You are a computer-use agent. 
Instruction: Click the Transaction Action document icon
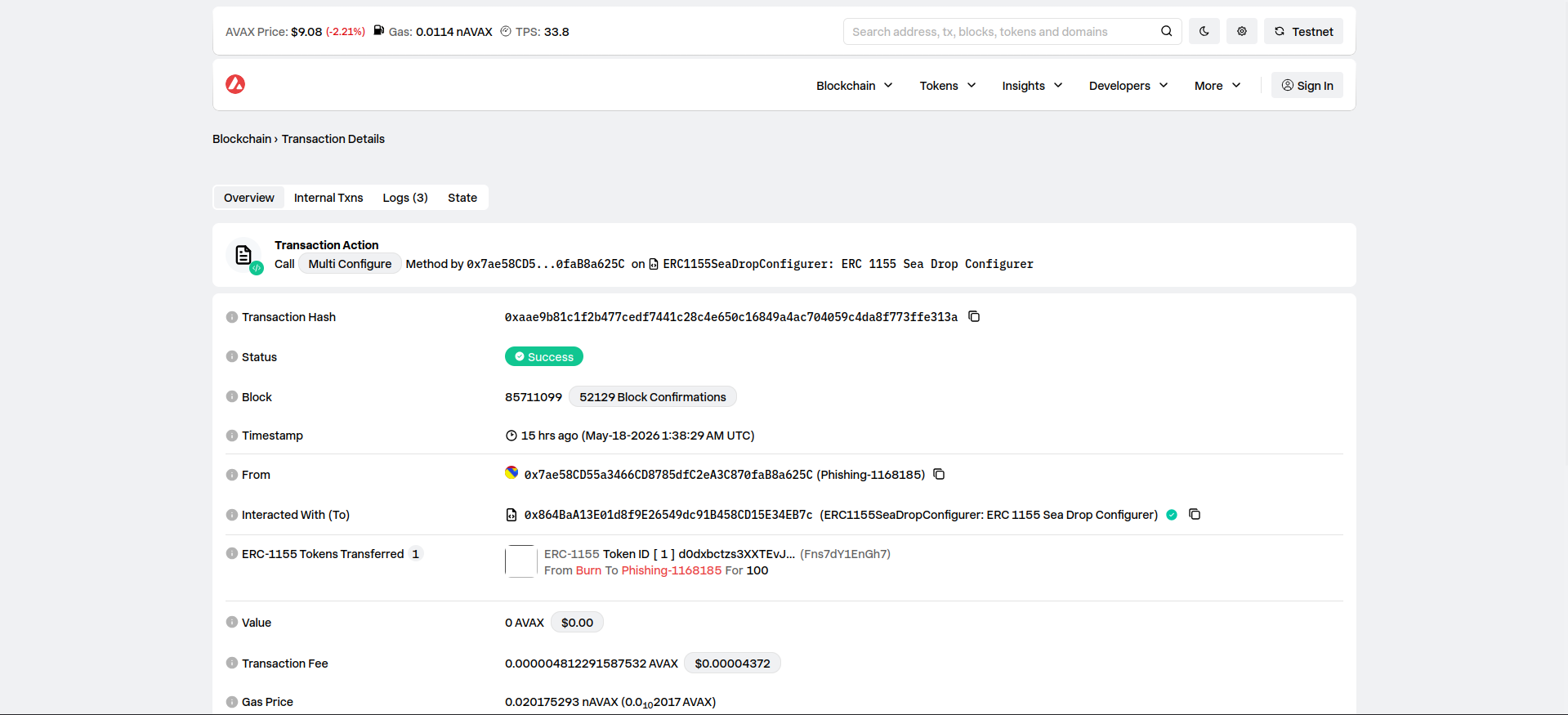coord(243,255)
